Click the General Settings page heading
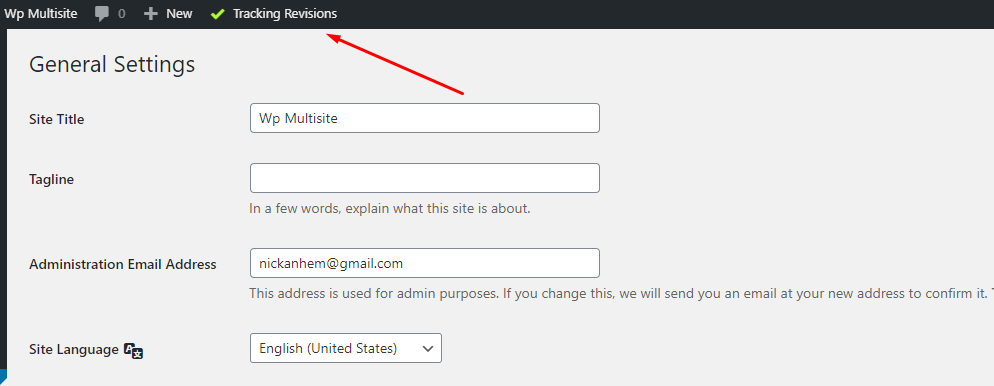The height and width of the screenshot is (386, 994). 112,65
